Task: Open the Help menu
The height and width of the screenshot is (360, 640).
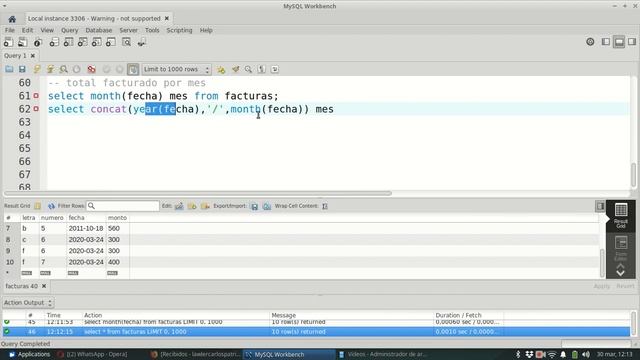Action: coord(206,30)
